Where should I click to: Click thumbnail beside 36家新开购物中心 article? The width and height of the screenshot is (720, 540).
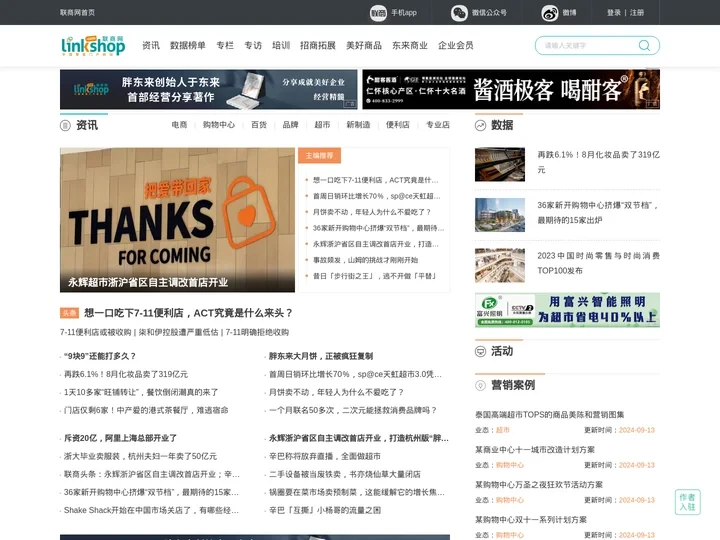coord(500,215)
